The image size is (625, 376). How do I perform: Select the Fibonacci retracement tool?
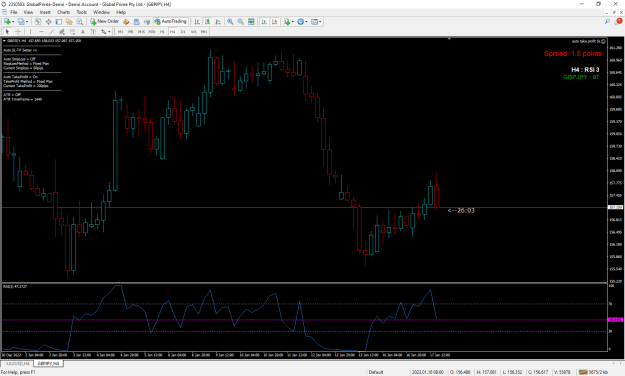[72, 31]
